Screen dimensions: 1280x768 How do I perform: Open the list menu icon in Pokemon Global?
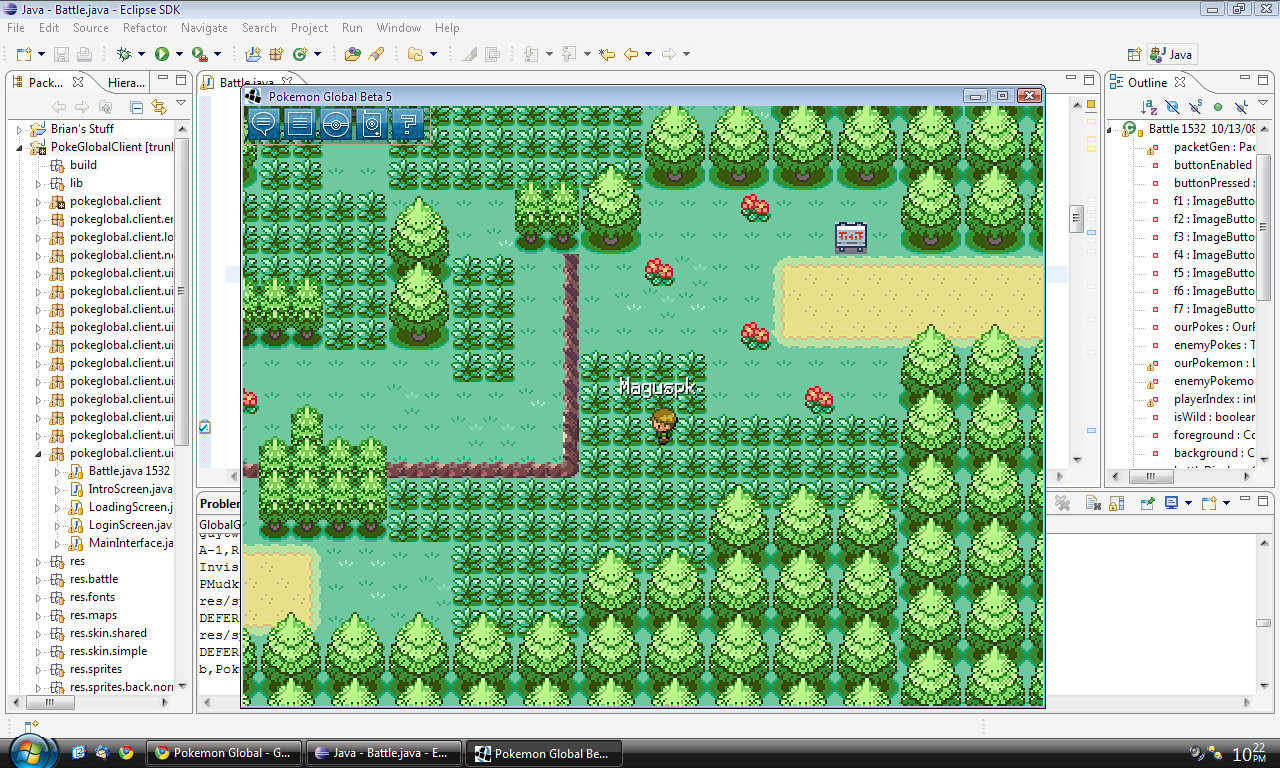300,123
